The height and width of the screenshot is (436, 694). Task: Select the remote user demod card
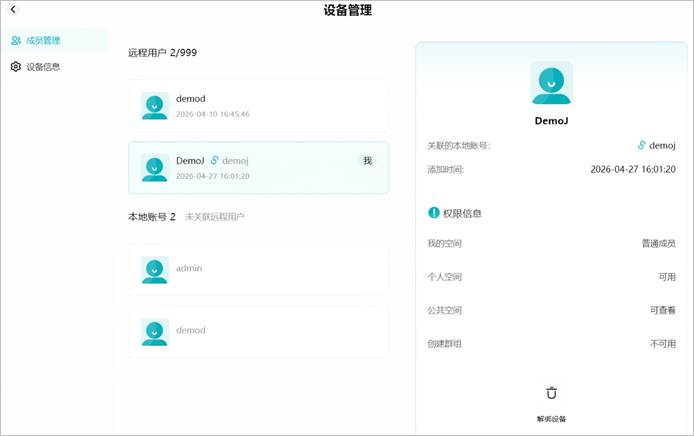coord(258,106)
